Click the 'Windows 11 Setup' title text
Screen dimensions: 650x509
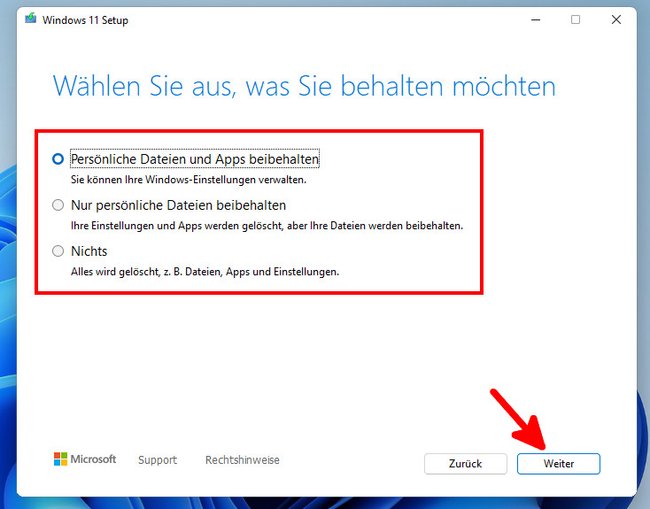point(85,20)
